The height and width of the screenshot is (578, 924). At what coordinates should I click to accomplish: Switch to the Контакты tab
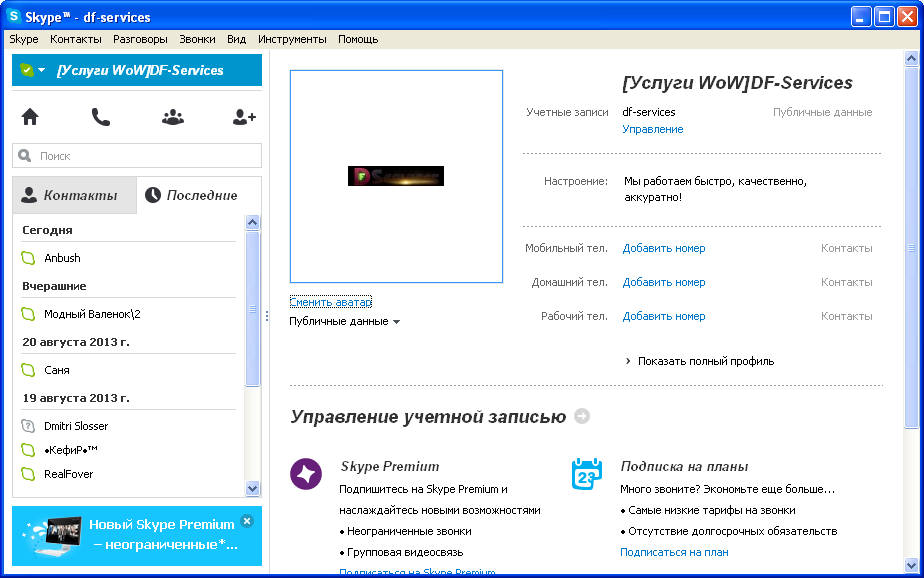75,195
